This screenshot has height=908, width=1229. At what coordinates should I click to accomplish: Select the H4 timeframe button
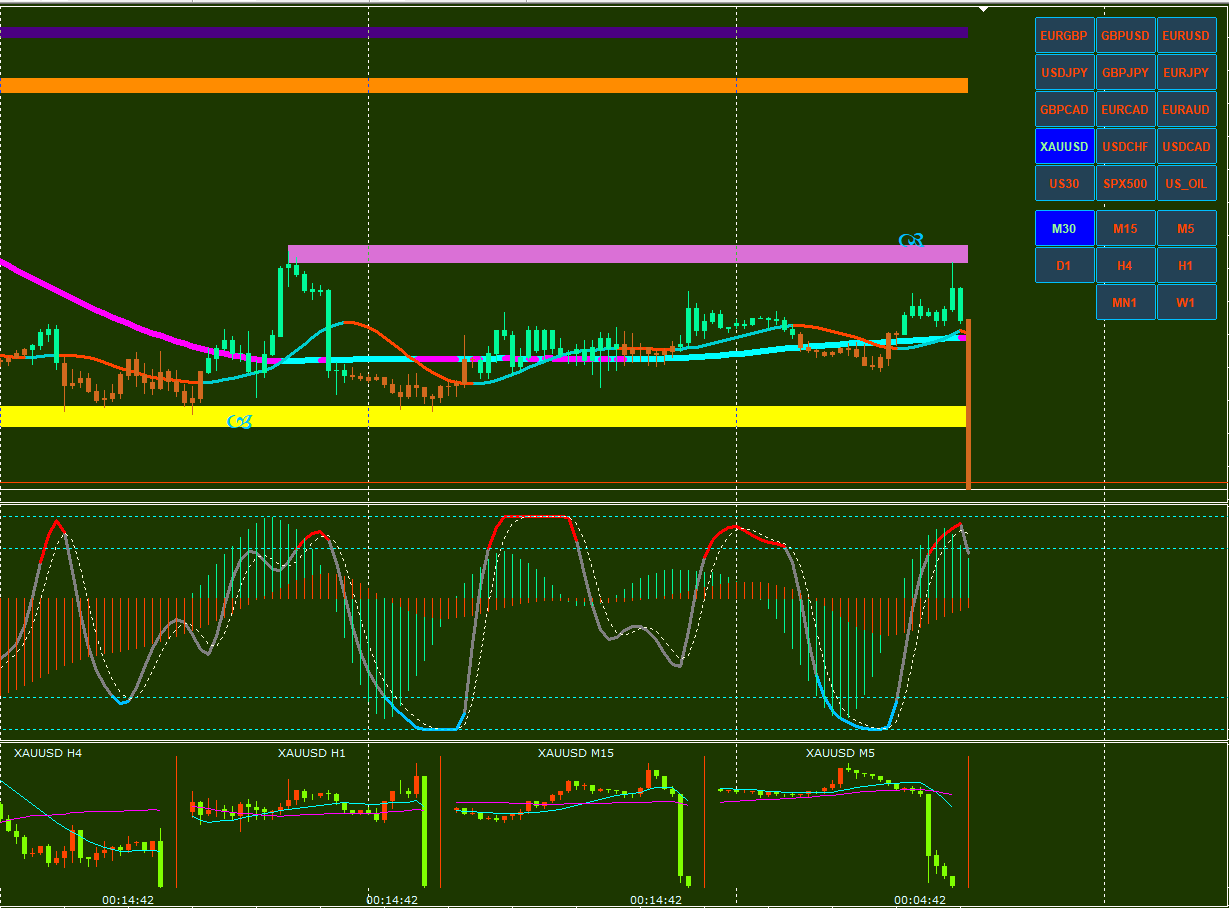1126,265
